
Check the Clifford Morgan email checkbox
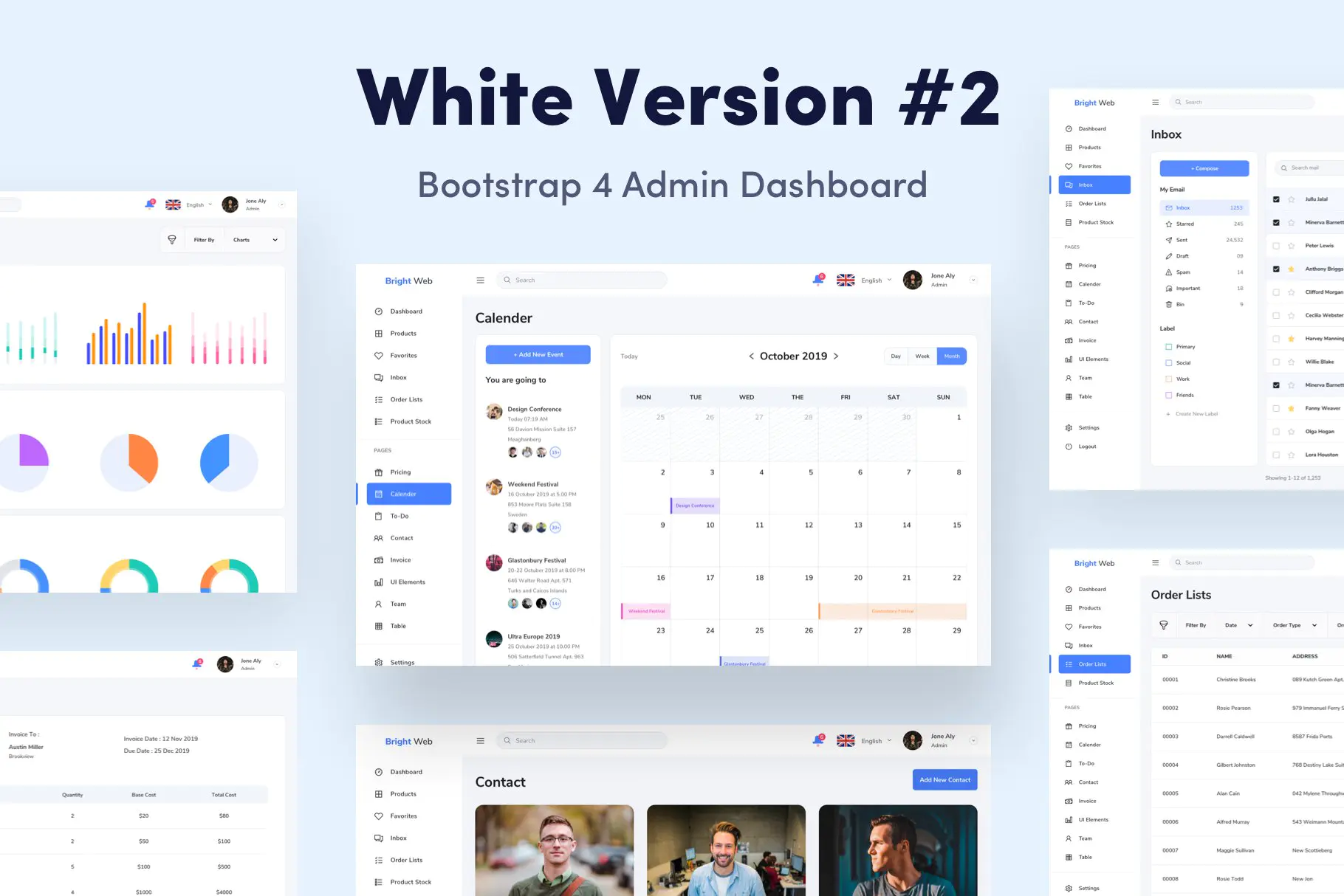[x=1276, y=292]
